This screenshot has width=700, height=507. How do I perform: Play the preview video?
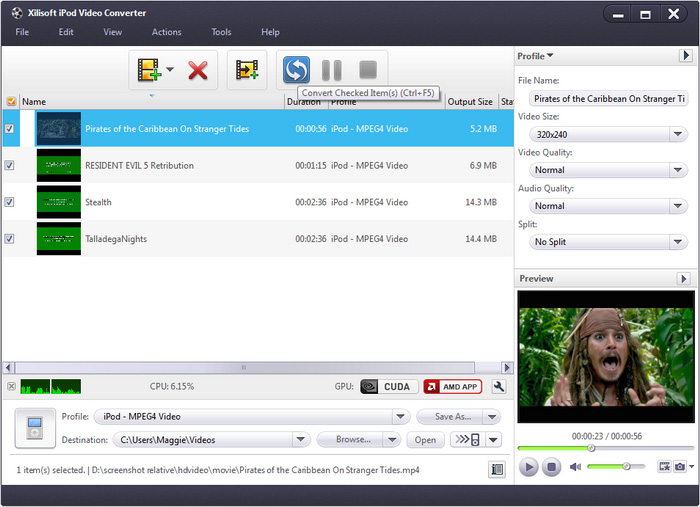(x=529, y=467)
